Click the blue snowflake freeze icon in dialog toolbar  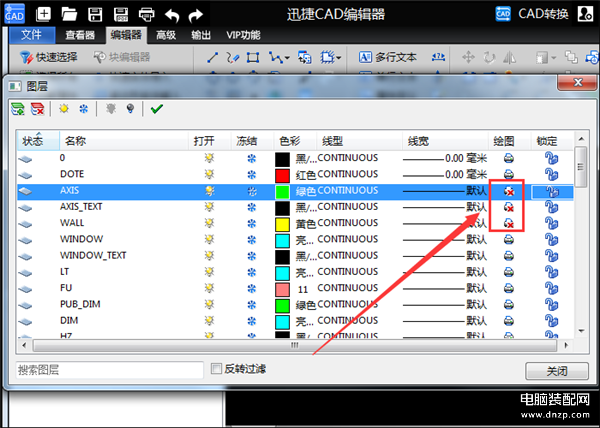(x=83, y=109)
